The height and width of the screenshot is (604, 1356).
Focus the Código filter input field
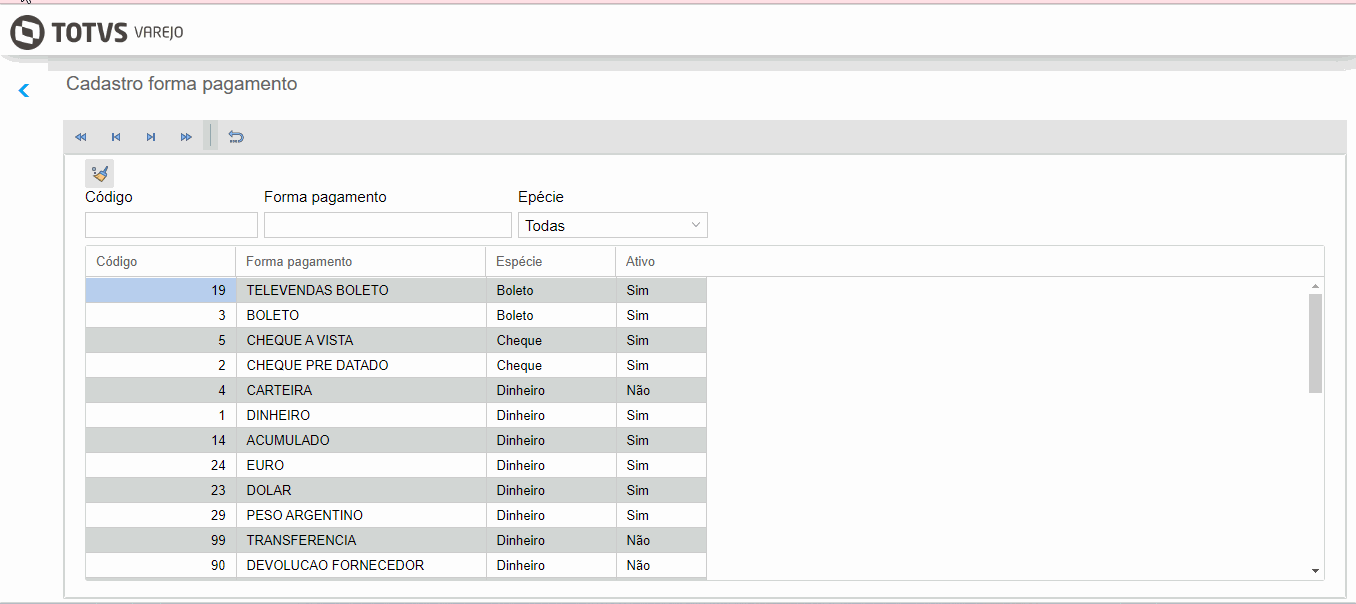[171, 225]
